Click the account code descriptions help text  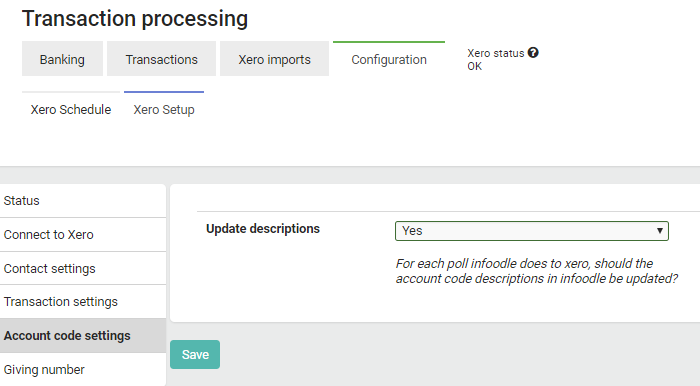pyautogui.click(x=536, y=271)
